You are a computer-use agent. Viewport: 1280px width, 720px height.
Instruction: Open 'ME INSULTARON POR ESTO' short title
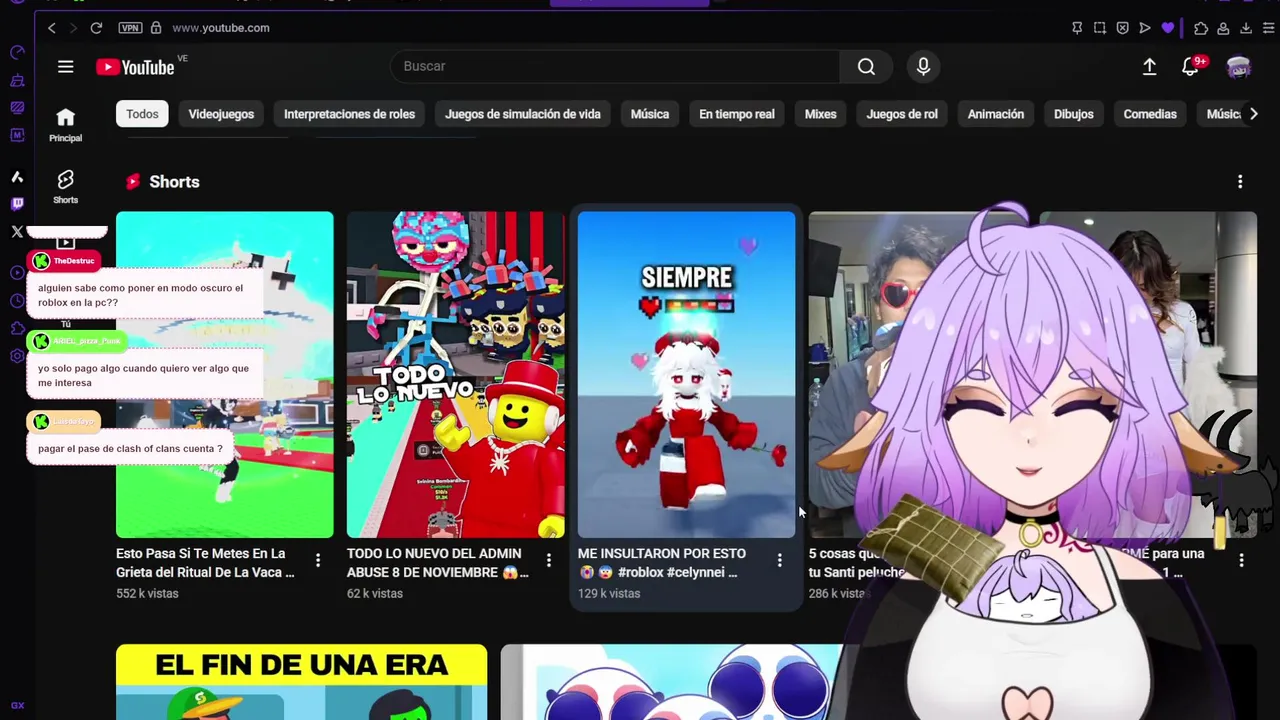[662, 563]
